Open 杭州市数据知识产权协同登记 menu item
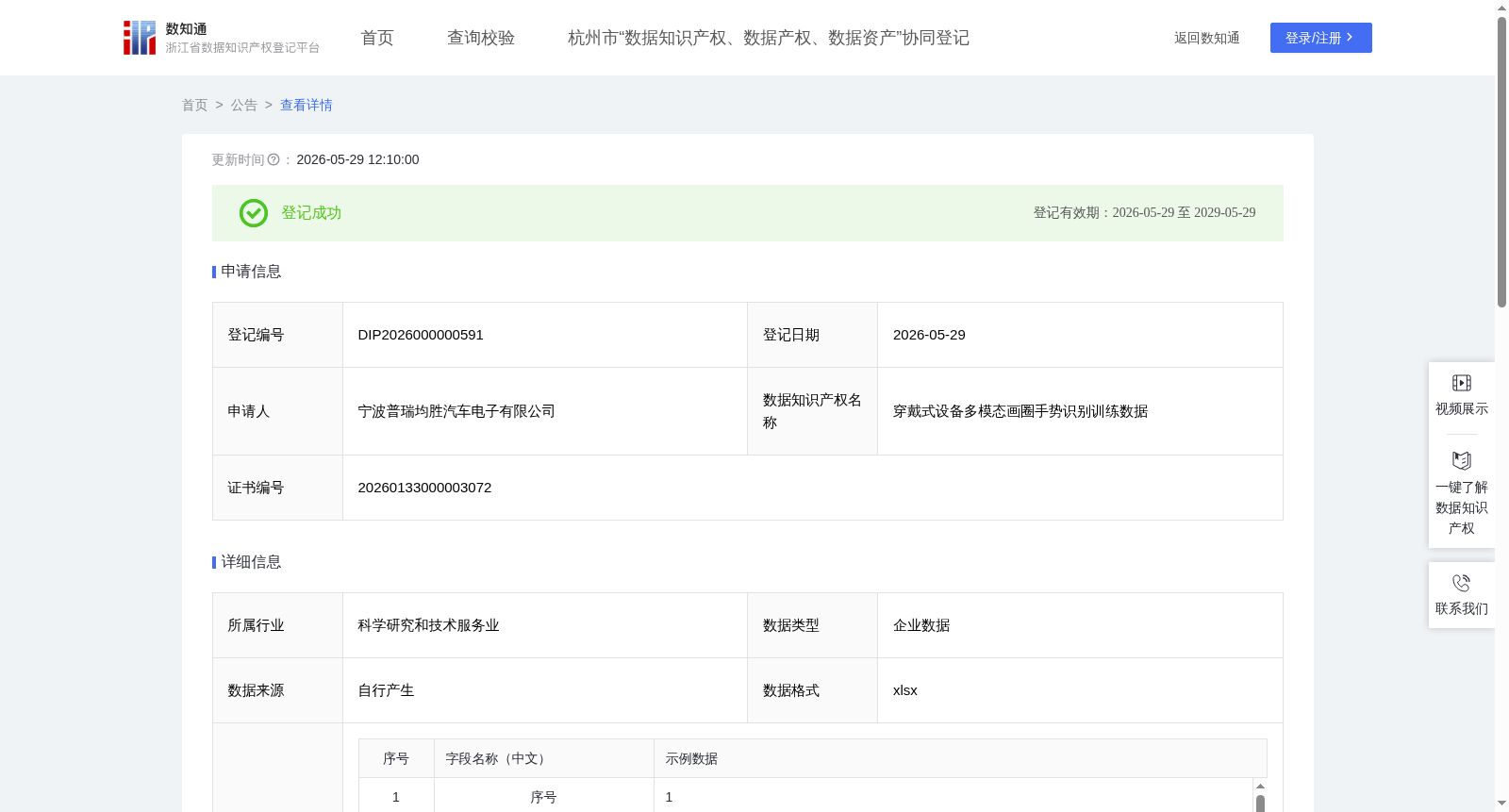The width and height of the screenshot is (1509, 812). pyautogui.click(x=769, y=38)
